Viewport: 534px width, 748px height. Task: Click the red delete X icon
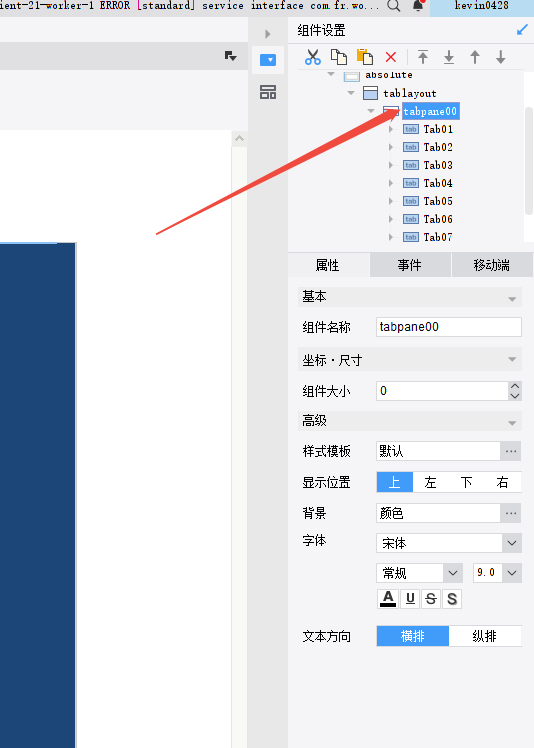click(x=391, y=57)
